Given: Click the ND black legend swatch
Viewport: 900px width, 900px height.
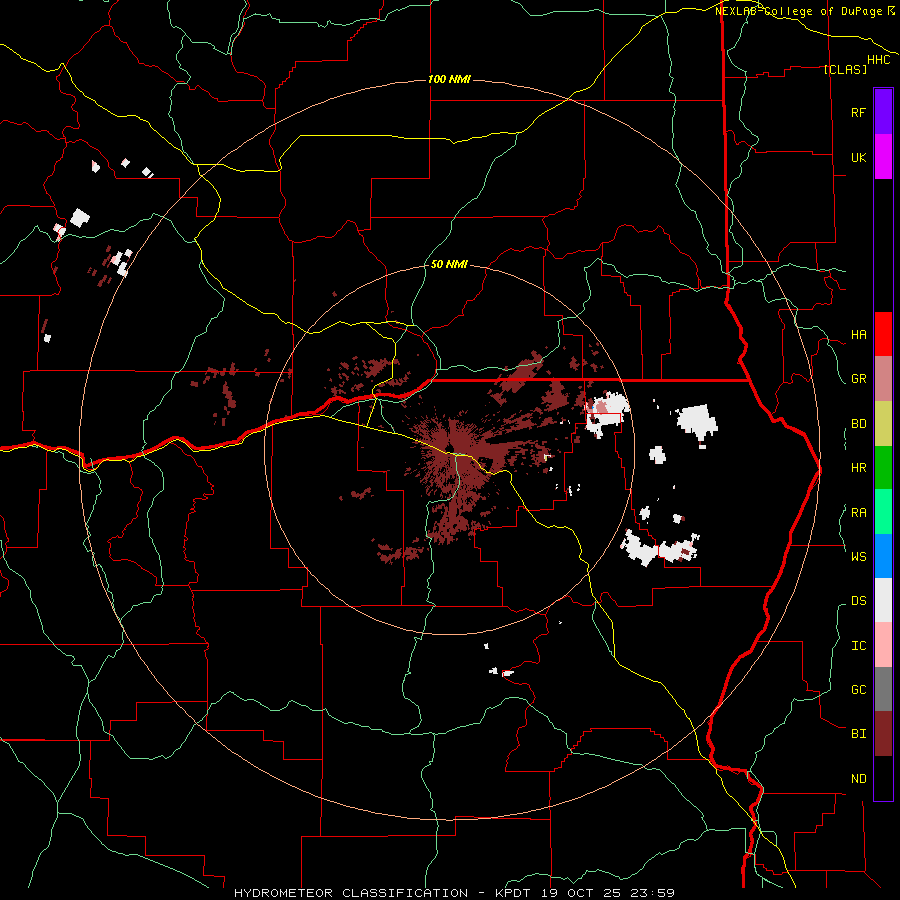Looking at the screenshot, I should point(883,778).
